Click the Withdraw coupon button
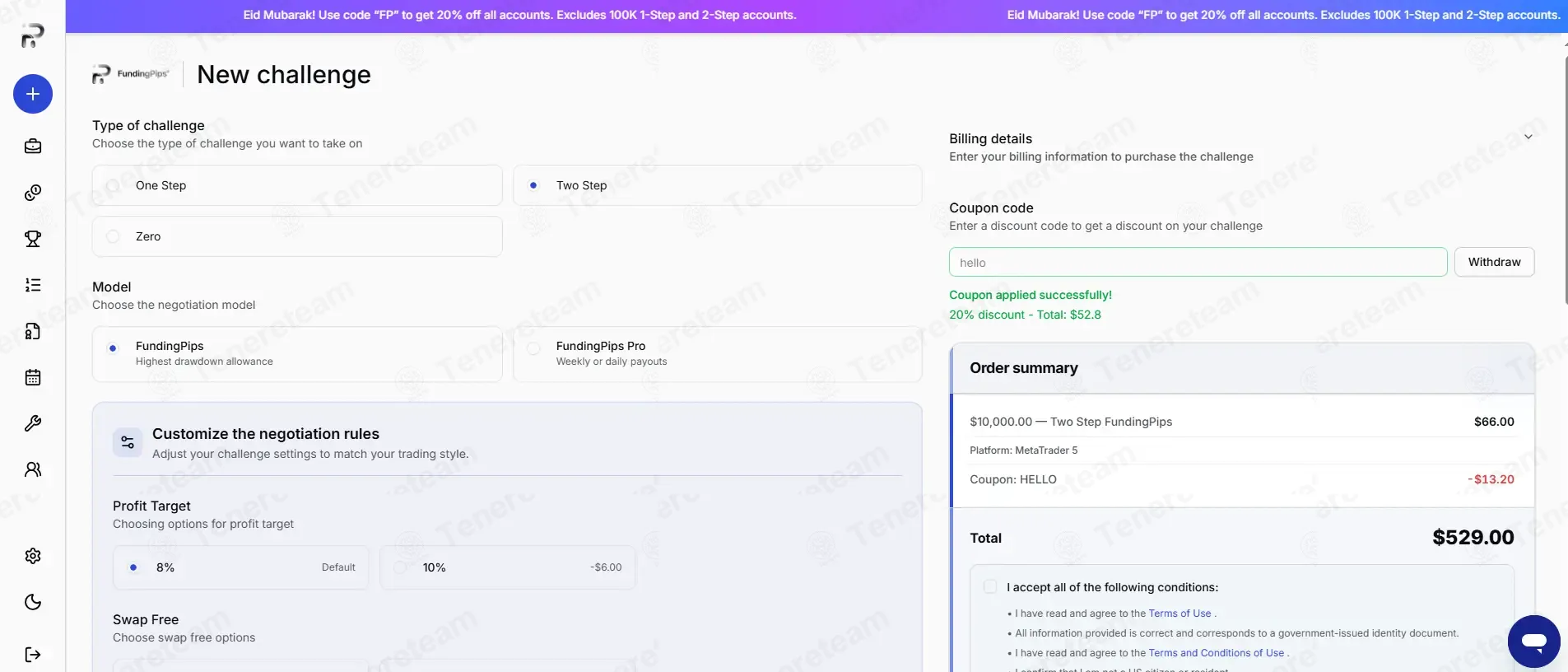The height and width of the screenshot is (672, 1568). pos(1494,262)
